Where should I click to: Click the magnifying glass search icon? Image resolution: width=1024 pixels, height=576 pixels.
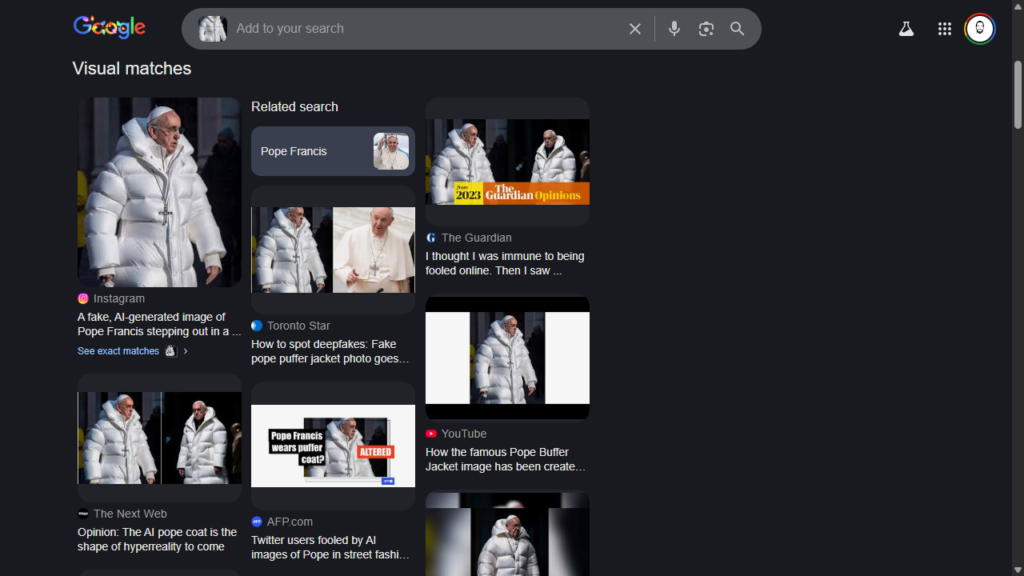737,29
